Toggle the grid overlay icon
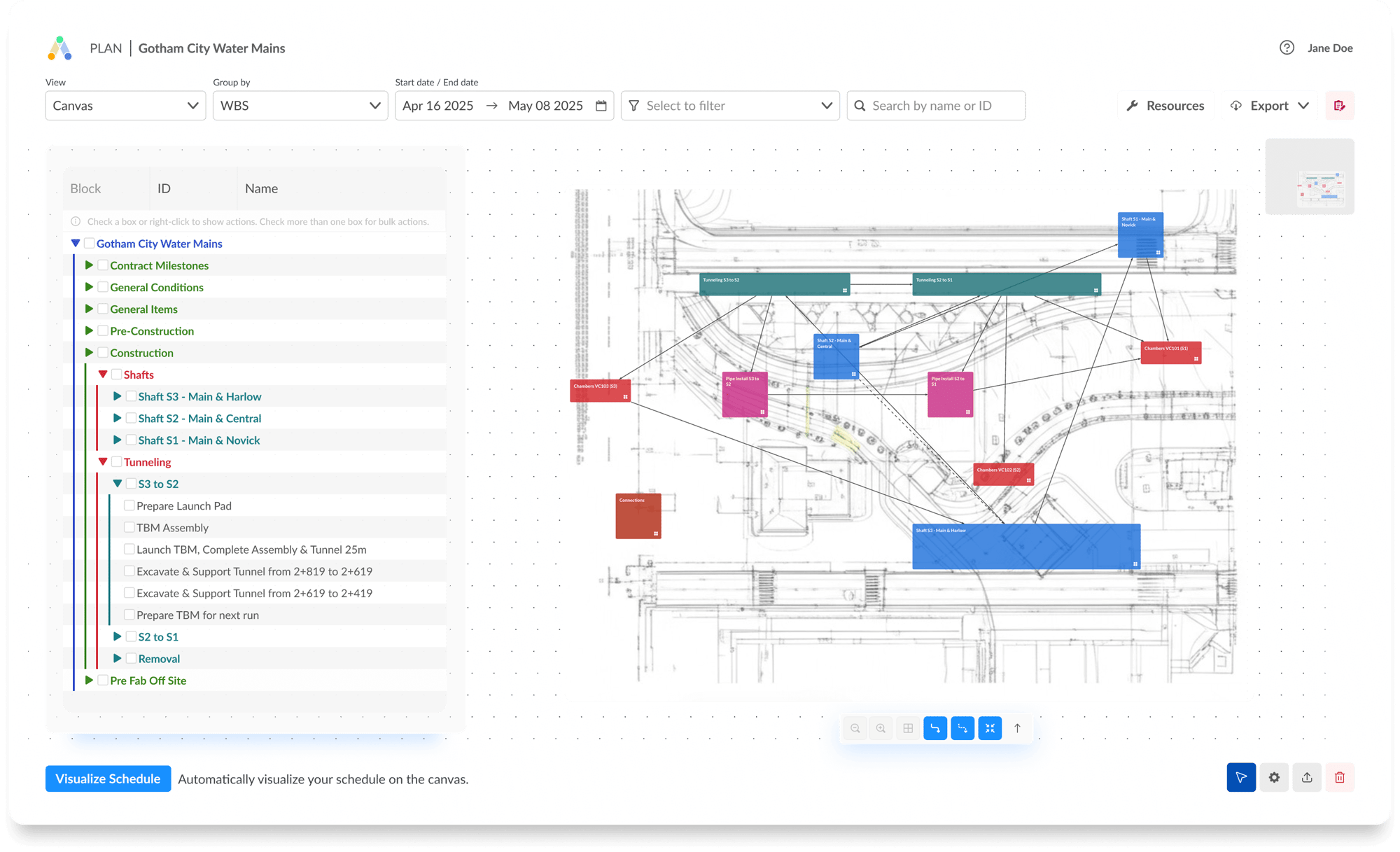The image size is (1400, 852). [908, 728]
